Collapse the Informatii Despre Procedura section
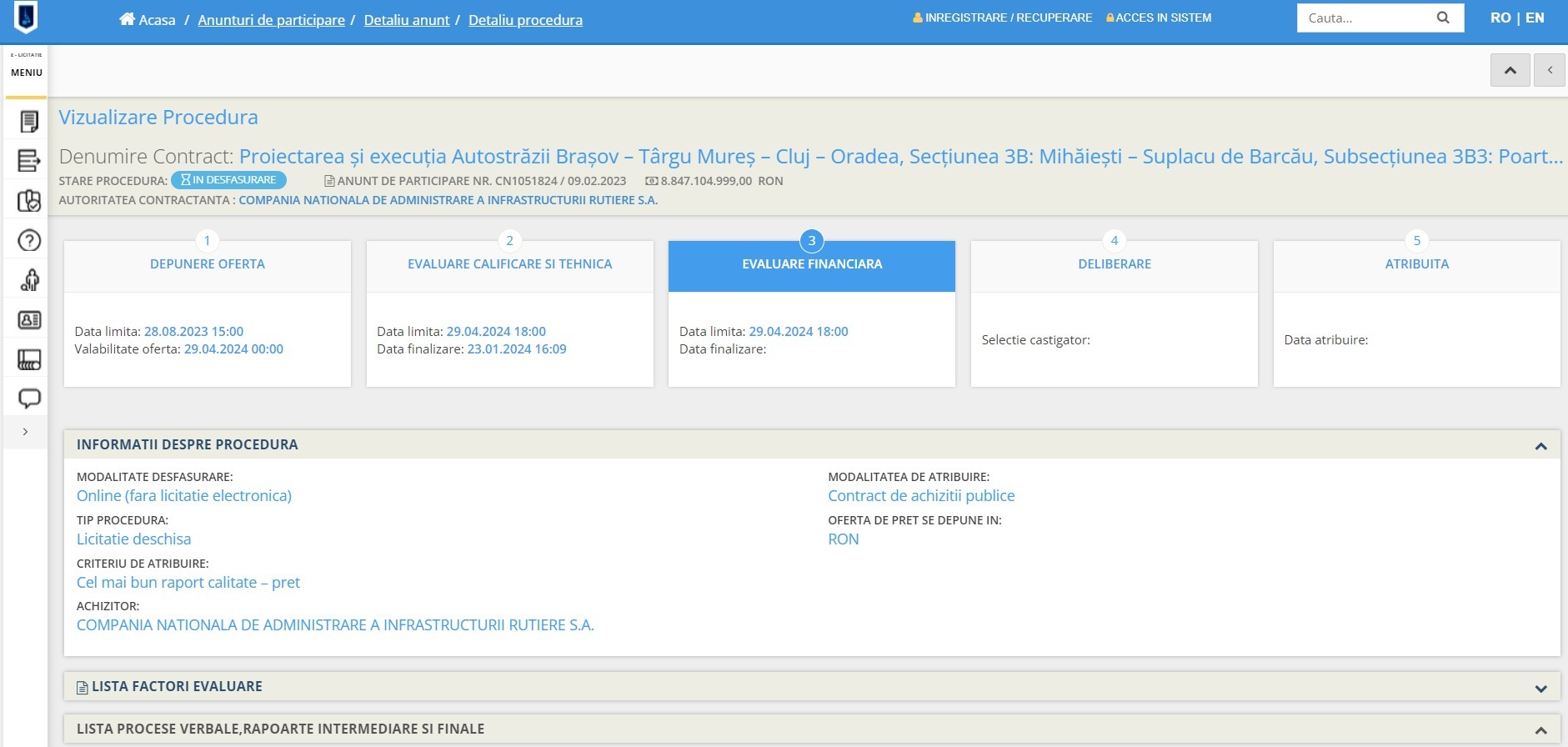This screenshot has height=747, width=1568. [1540, 446]
